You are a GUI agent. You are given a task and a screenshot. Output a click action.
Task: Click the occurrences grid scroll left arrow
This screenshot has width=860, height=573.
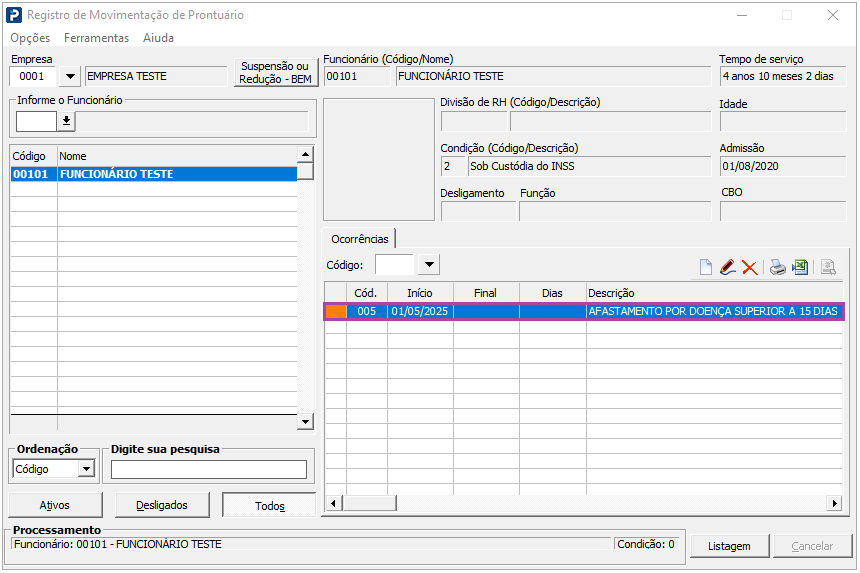[x=333, y=503]
